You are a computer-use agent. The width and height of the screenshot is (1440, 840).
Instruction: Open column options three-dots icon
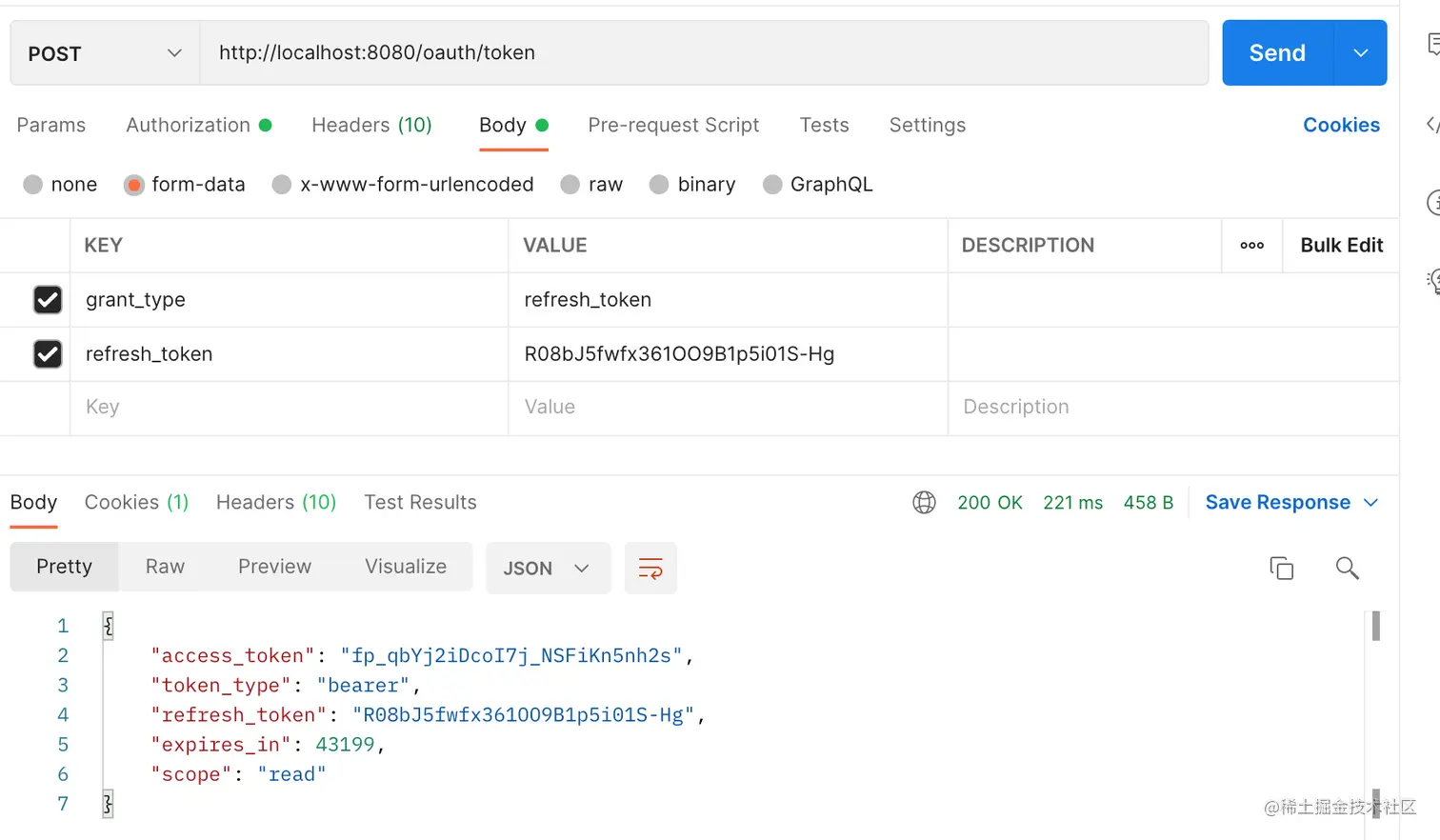tap(1251, 246)
